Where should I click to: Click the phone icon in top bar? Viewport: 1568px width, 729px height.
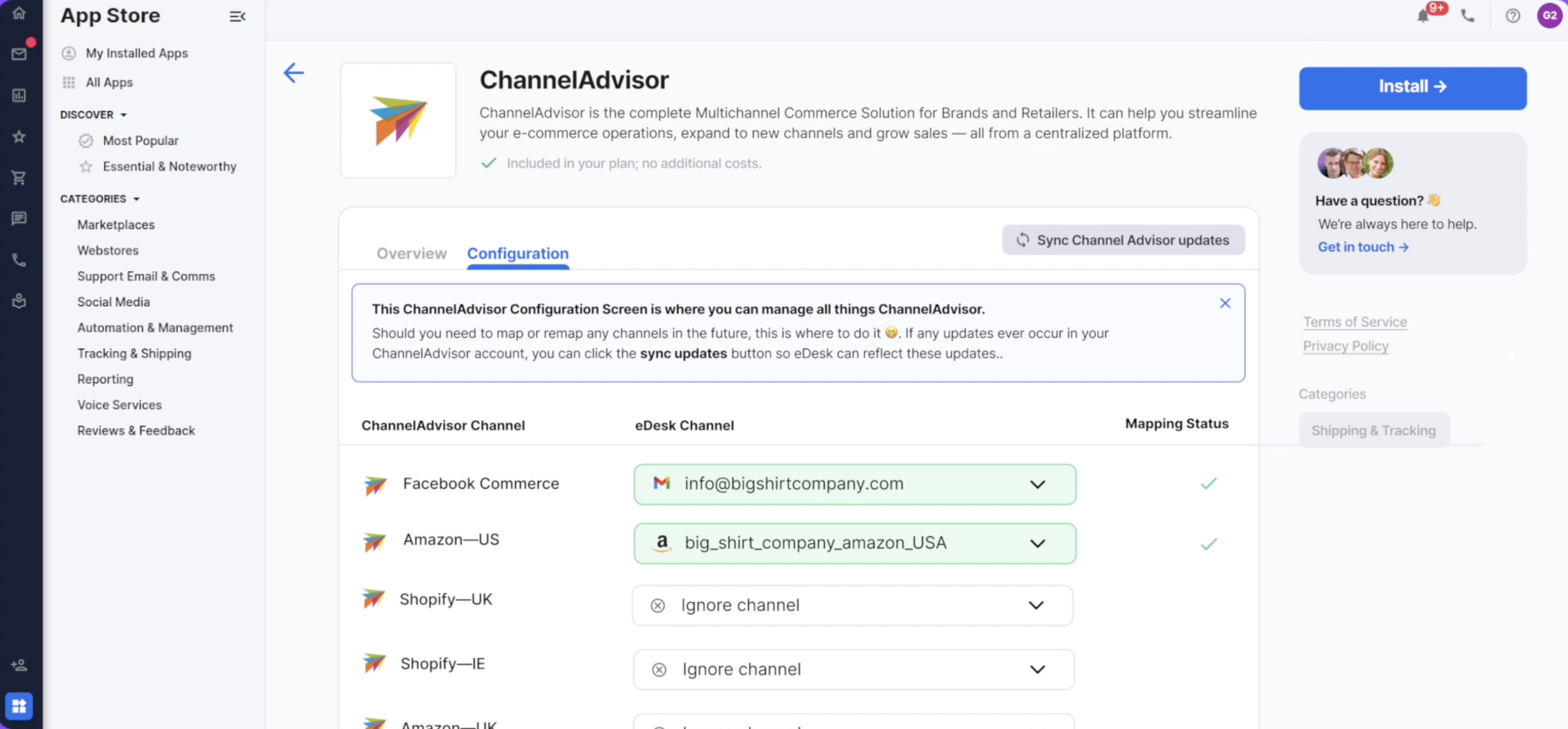1468,16
